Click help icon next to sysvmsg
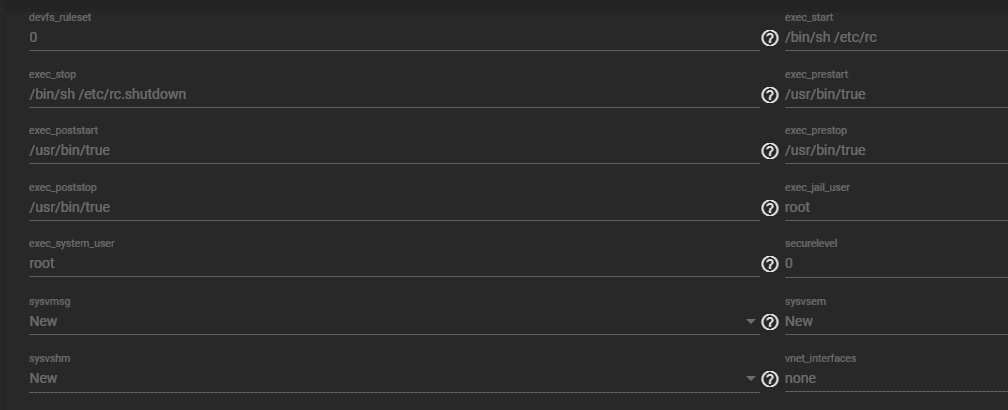This screenshot has width=1008, height=410. pyautogui.click(x=770, y=322)
